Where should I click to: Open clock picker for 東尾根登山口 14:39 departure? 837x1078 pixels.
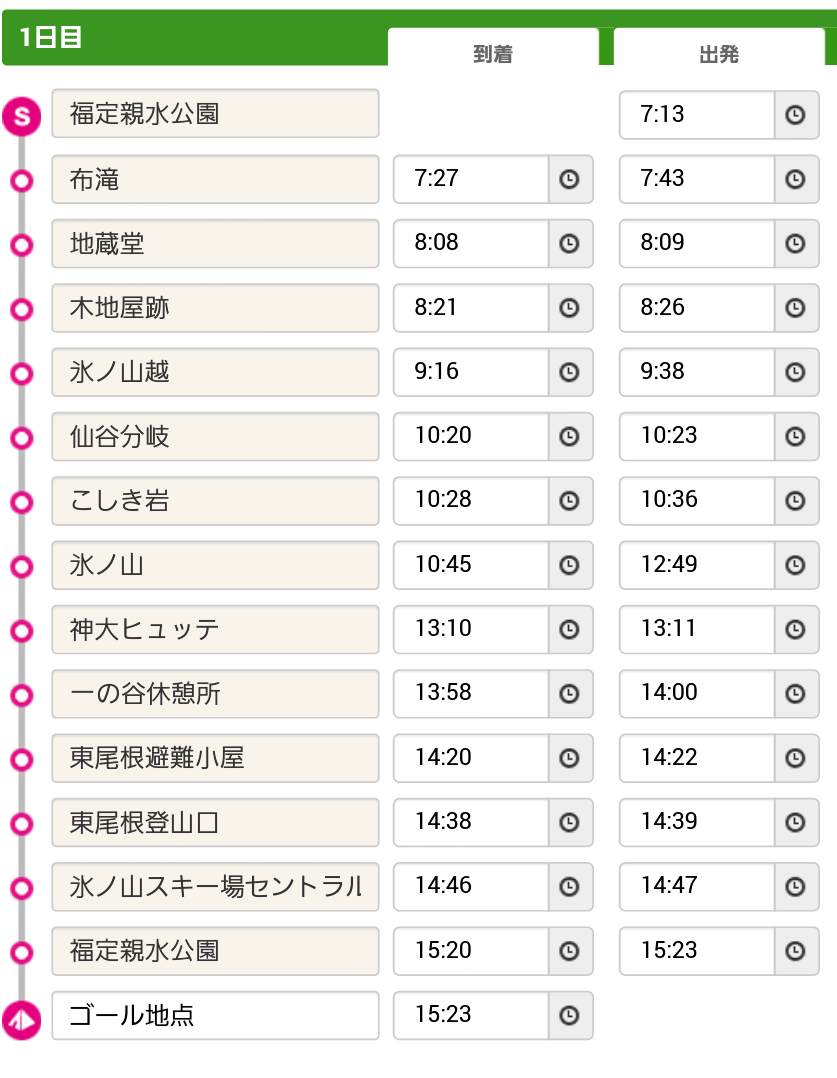(x=796, y=822)
